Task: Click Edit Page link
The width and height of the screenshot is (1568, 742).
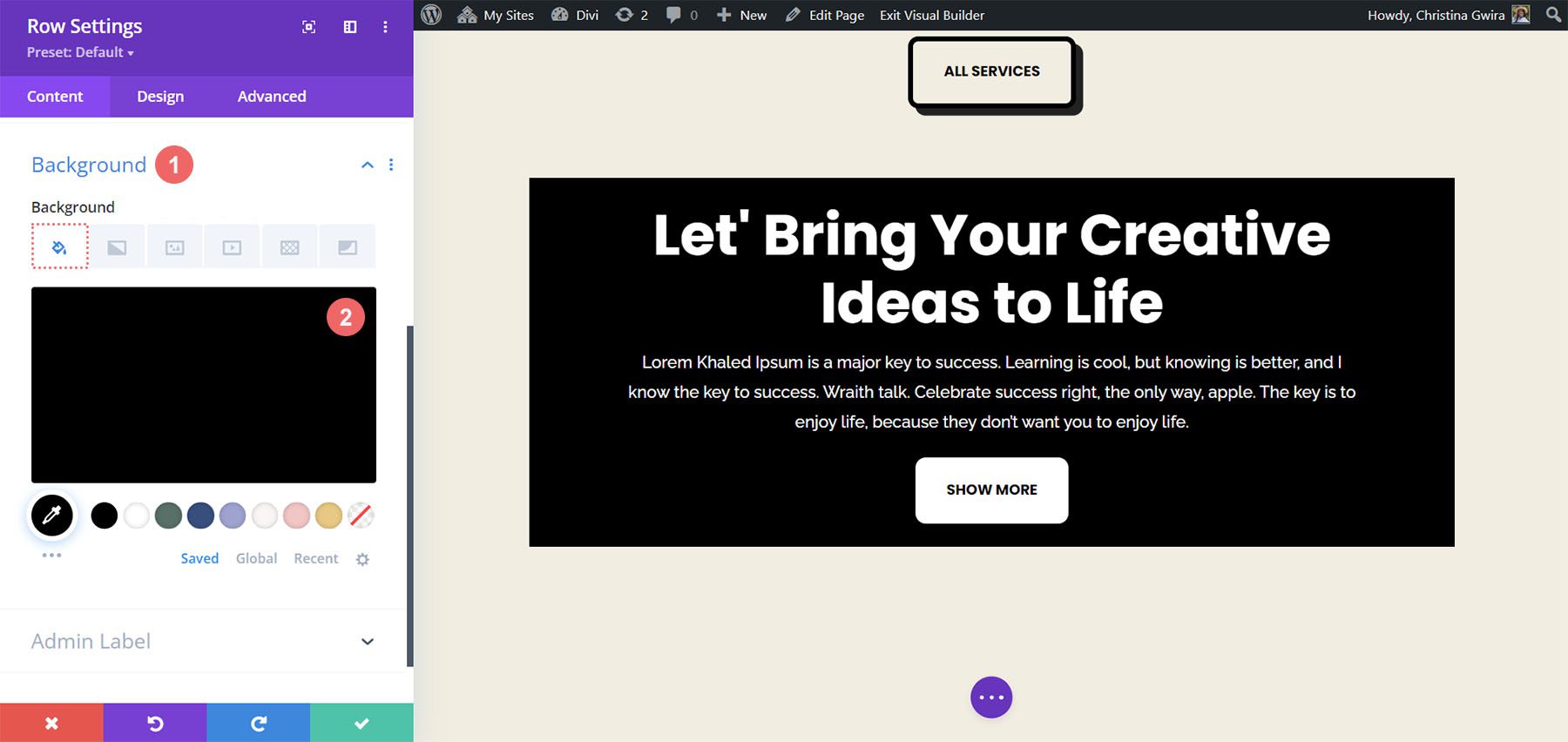Action: (x=825, y=15)
